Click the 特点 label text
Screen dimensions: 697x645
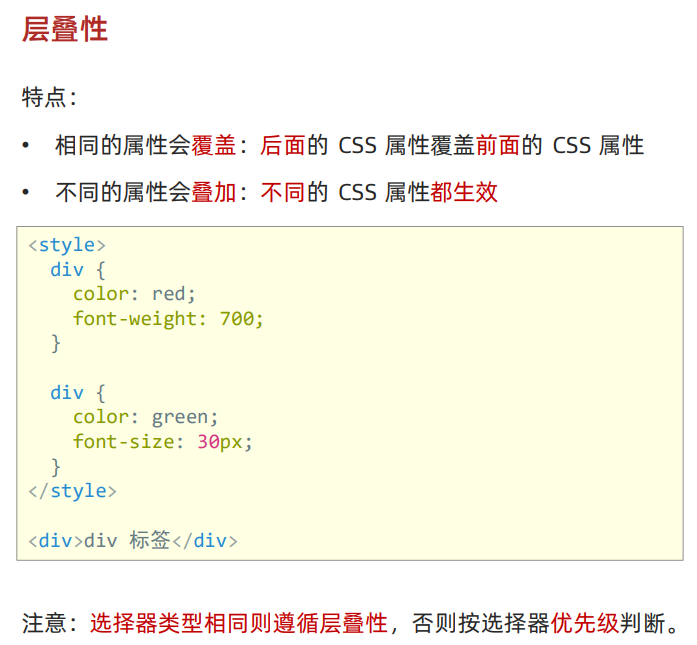tap(44, 98)
